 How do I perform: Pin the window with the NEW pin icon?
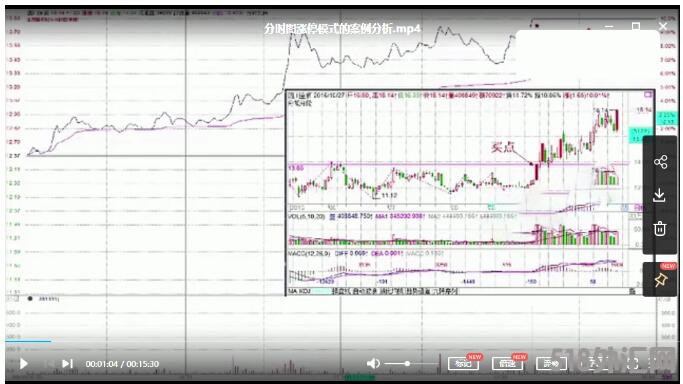coord(660,280)
